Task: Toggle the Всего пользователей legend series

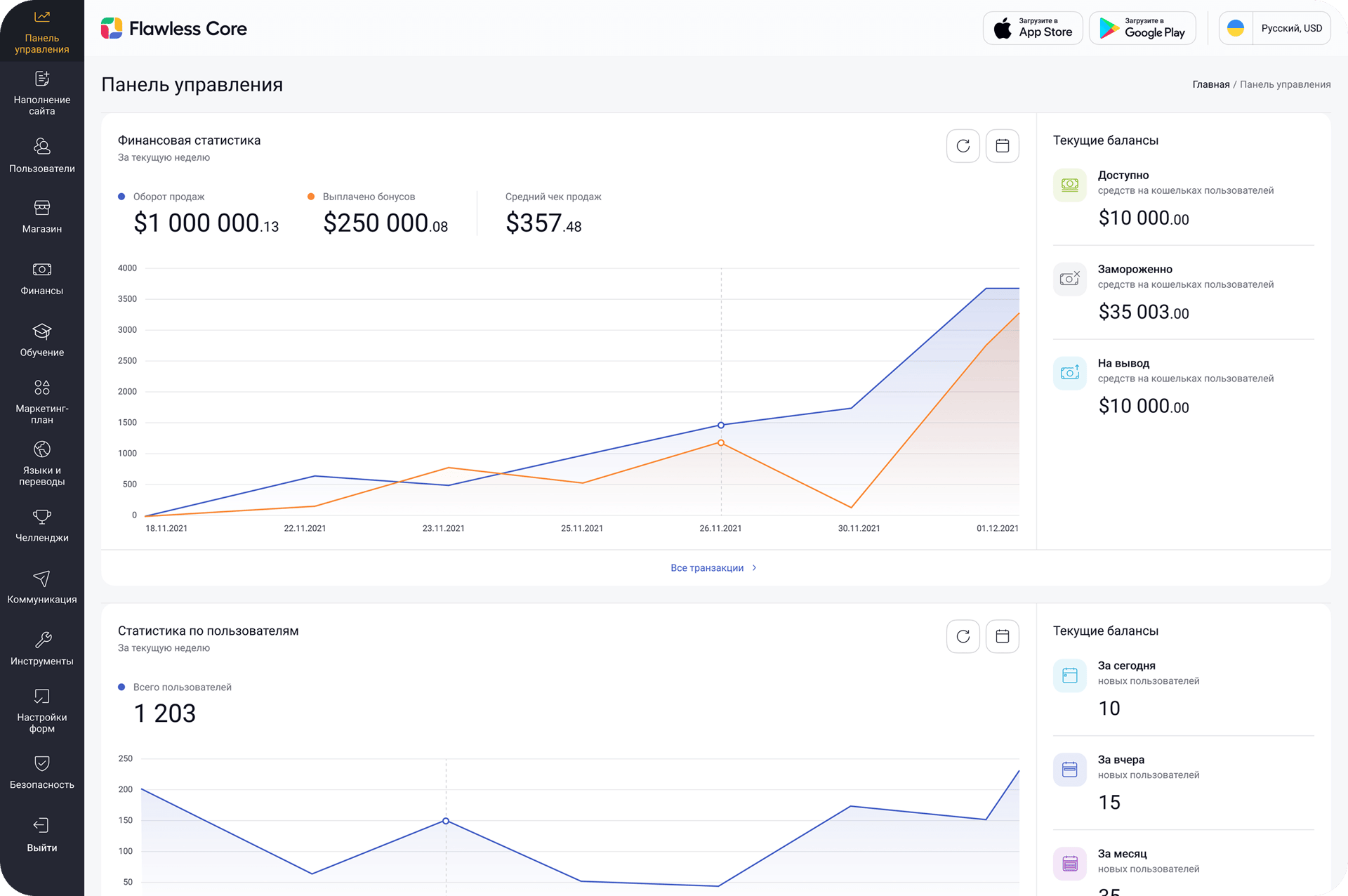Action: click(175, 687)
